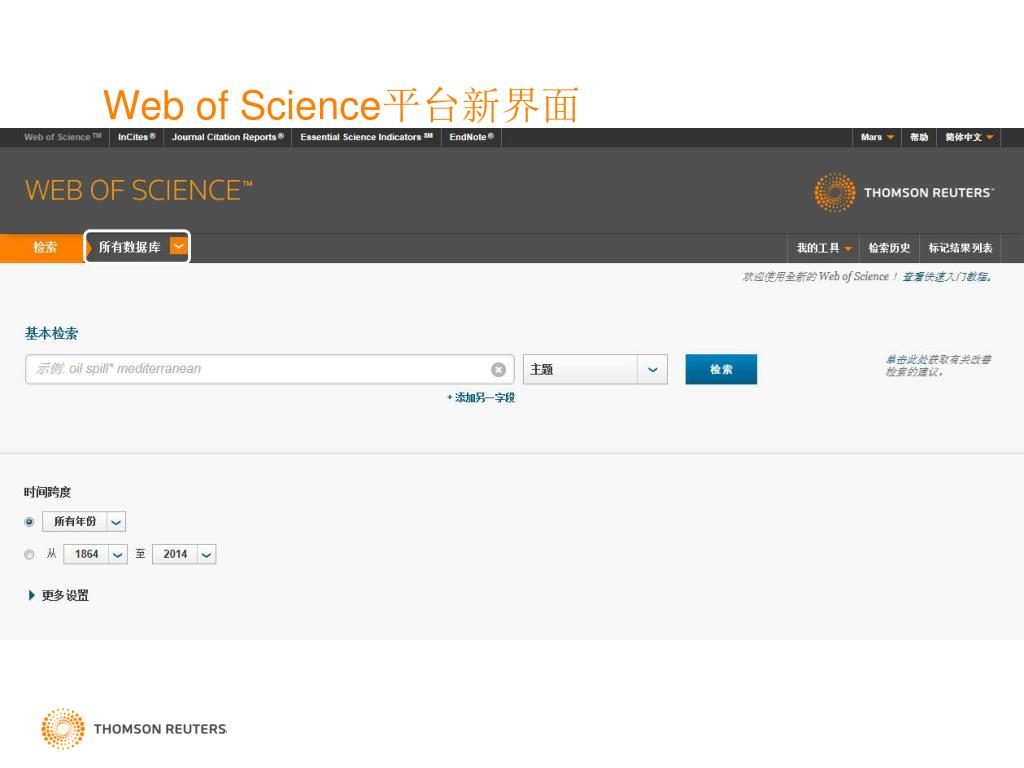Click the Thomson Reuters logo in header
This screenshot has width=1024, height=768.
904,193
